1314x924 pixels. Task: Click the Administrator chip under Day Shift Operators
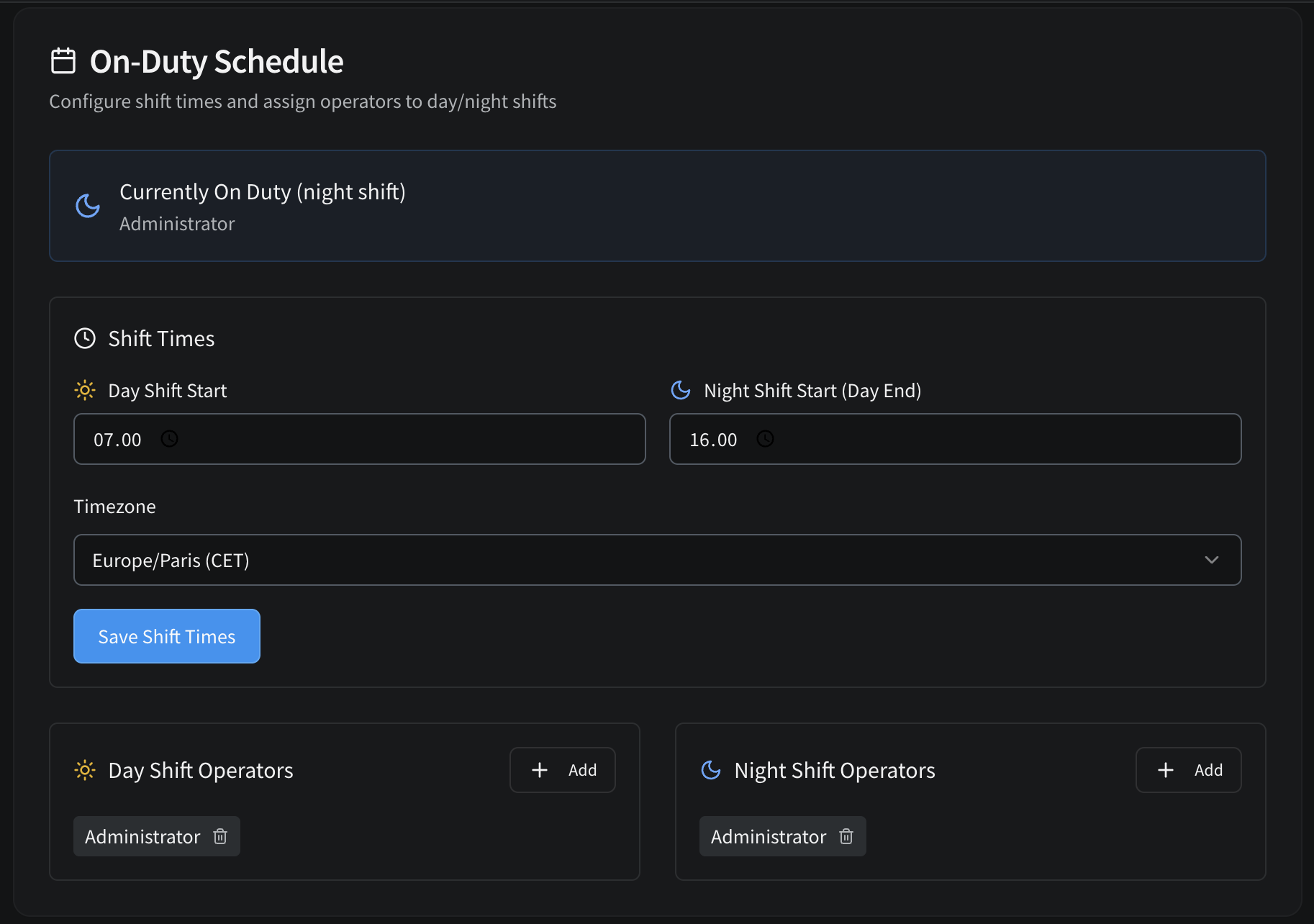click(x=142, y=836)
